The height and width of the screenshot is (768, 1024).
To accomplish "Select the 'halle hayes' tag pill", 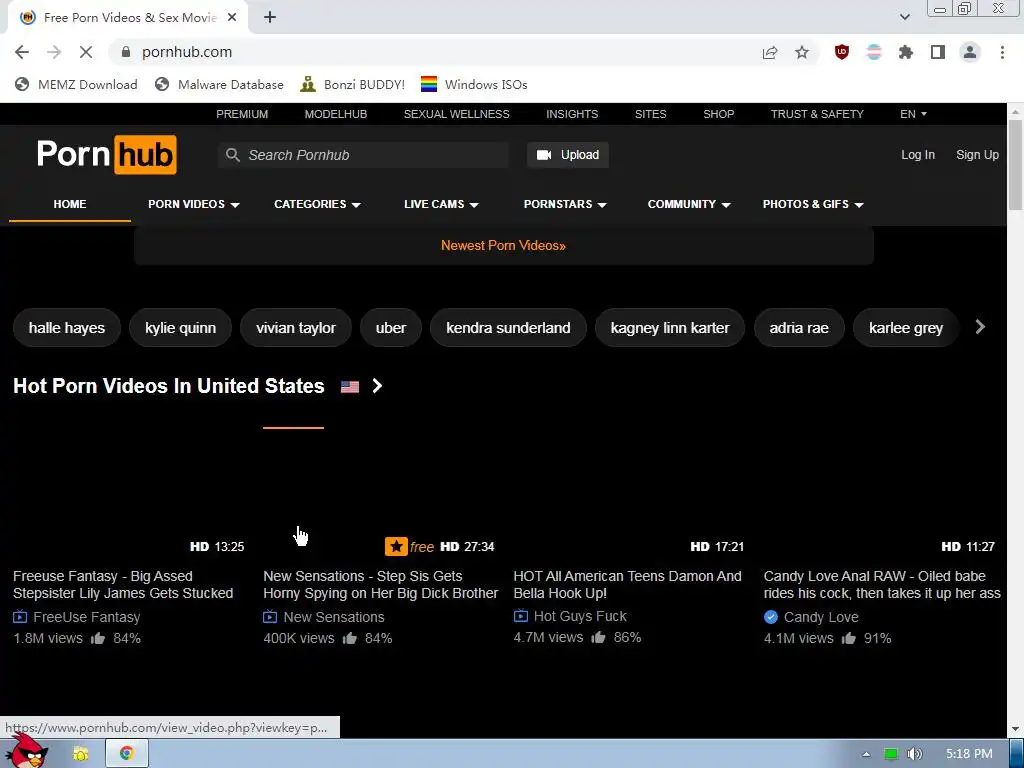I will (67, 328).
